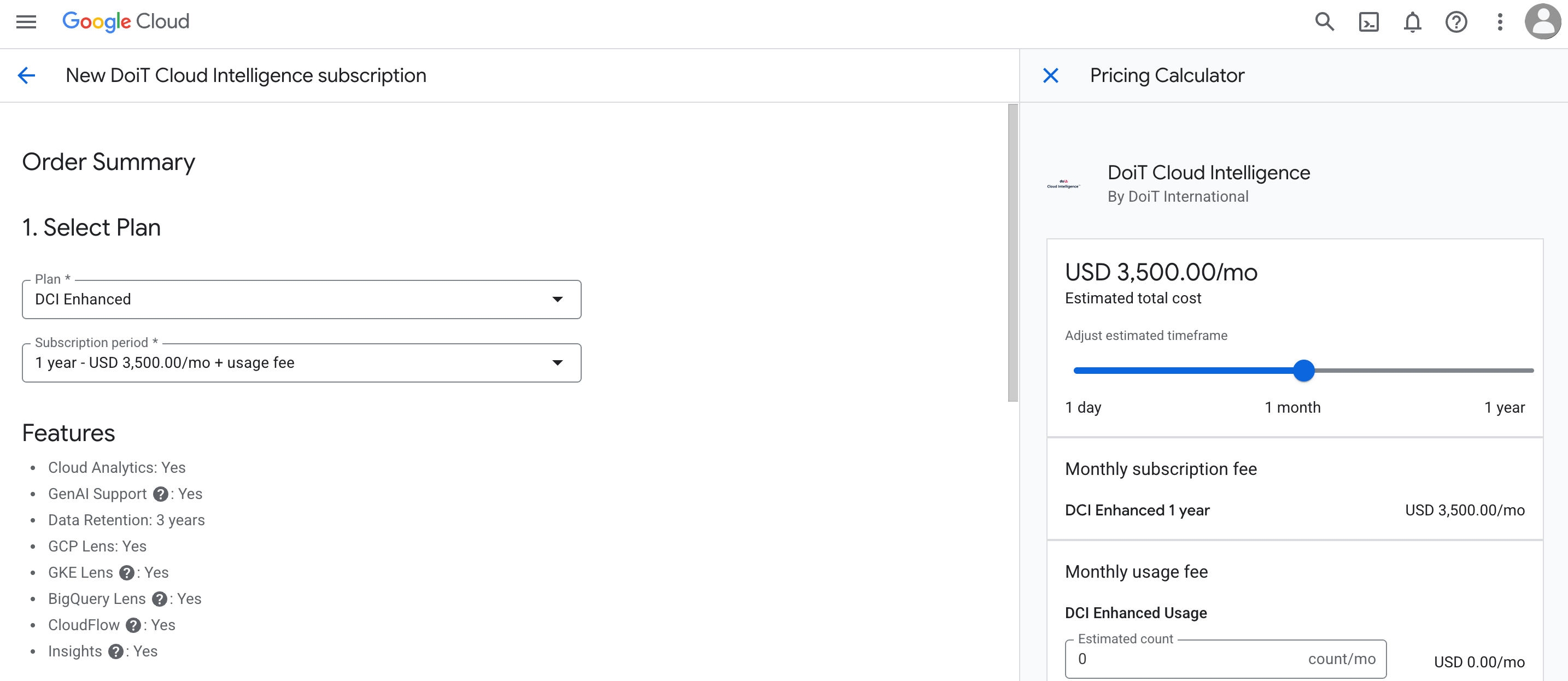This screenshot has width=1568, height=681.
Task: Click the GenAI Support help icon
Action: pyautogui.click(x=160, y=494)
